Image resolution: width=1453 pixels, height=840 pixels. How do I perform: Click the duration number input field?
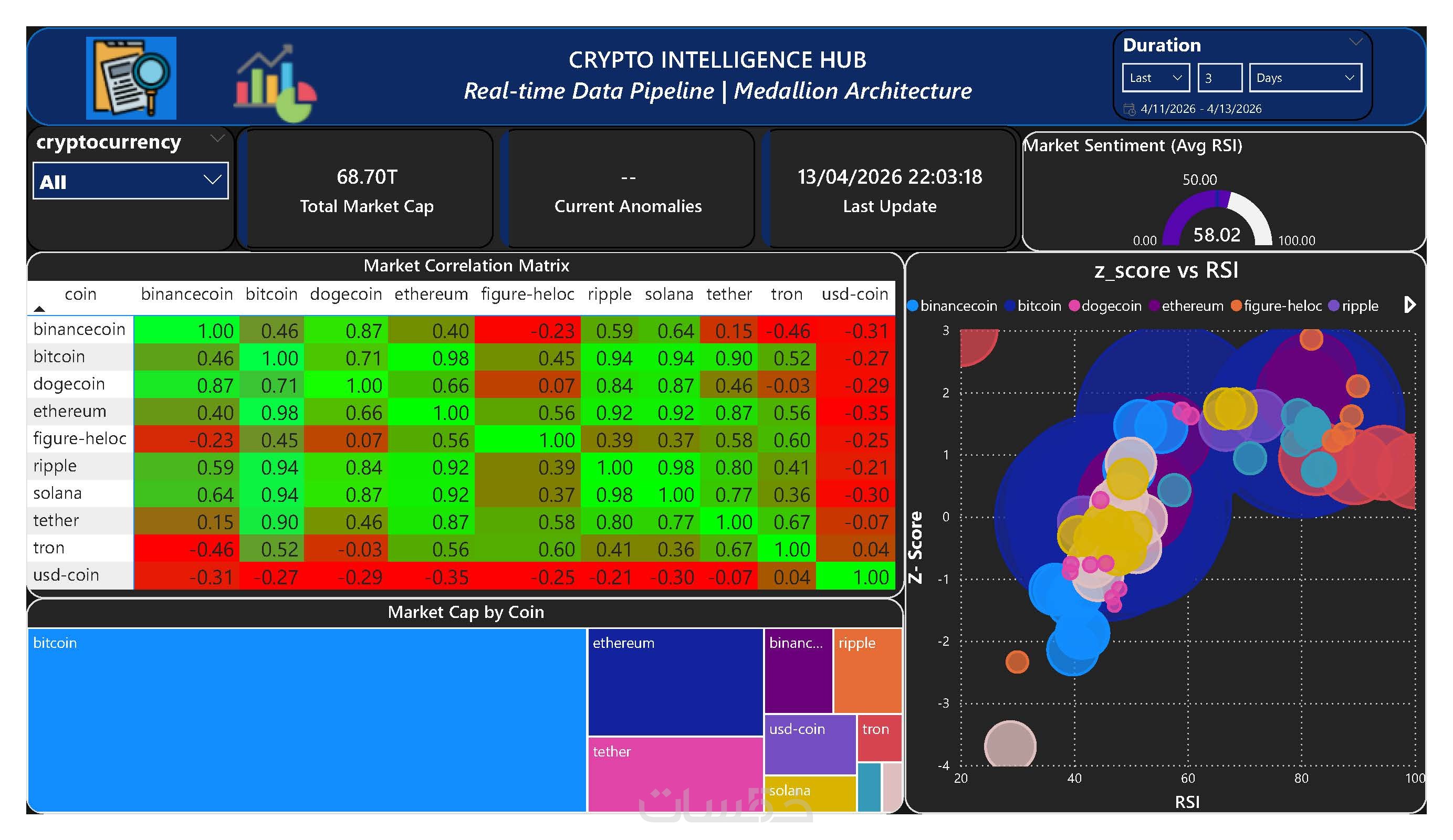[x=1219, y=78]
